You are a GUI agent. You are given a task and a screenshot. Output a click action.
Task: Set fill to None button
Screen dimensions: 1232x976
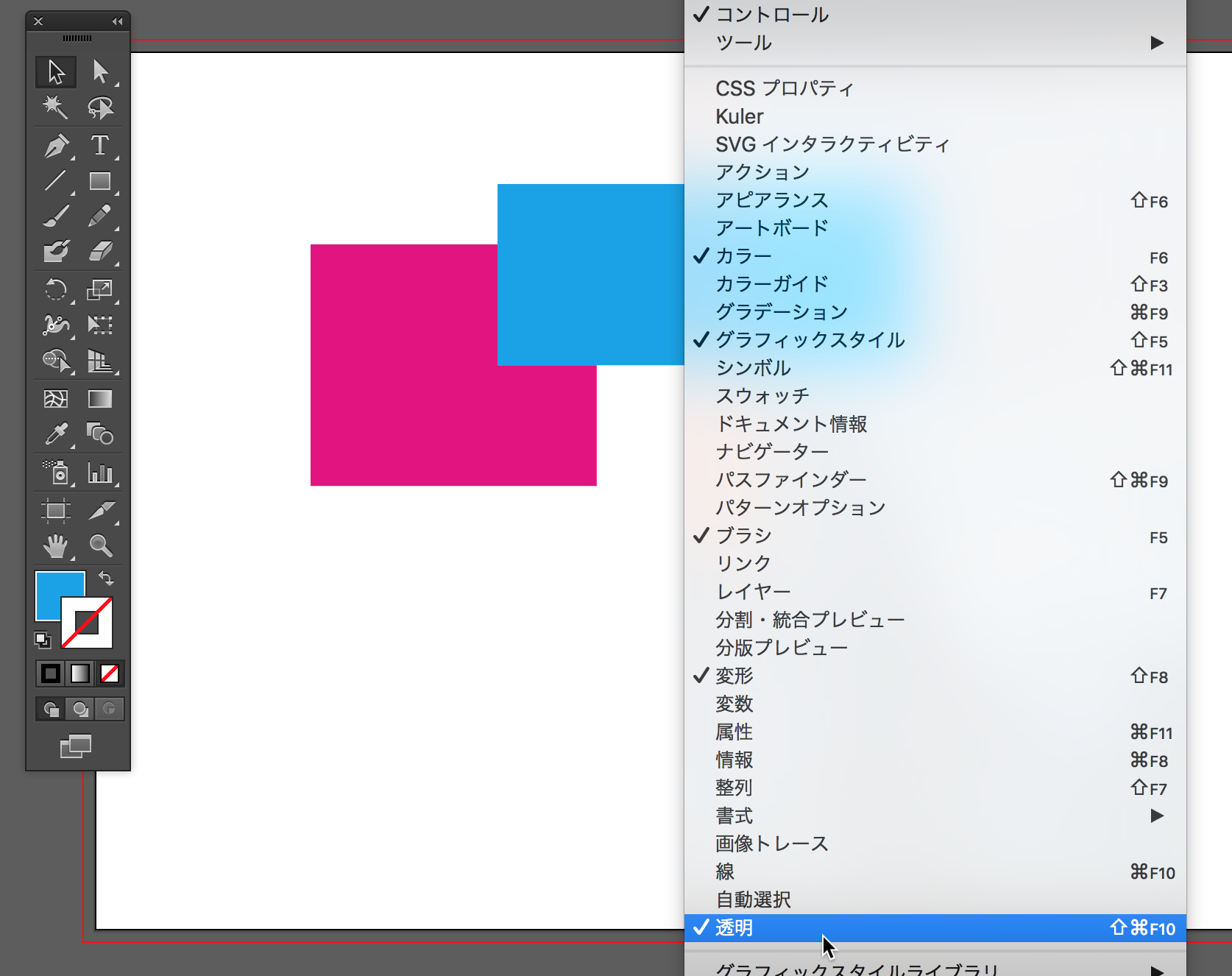[110, 673]
